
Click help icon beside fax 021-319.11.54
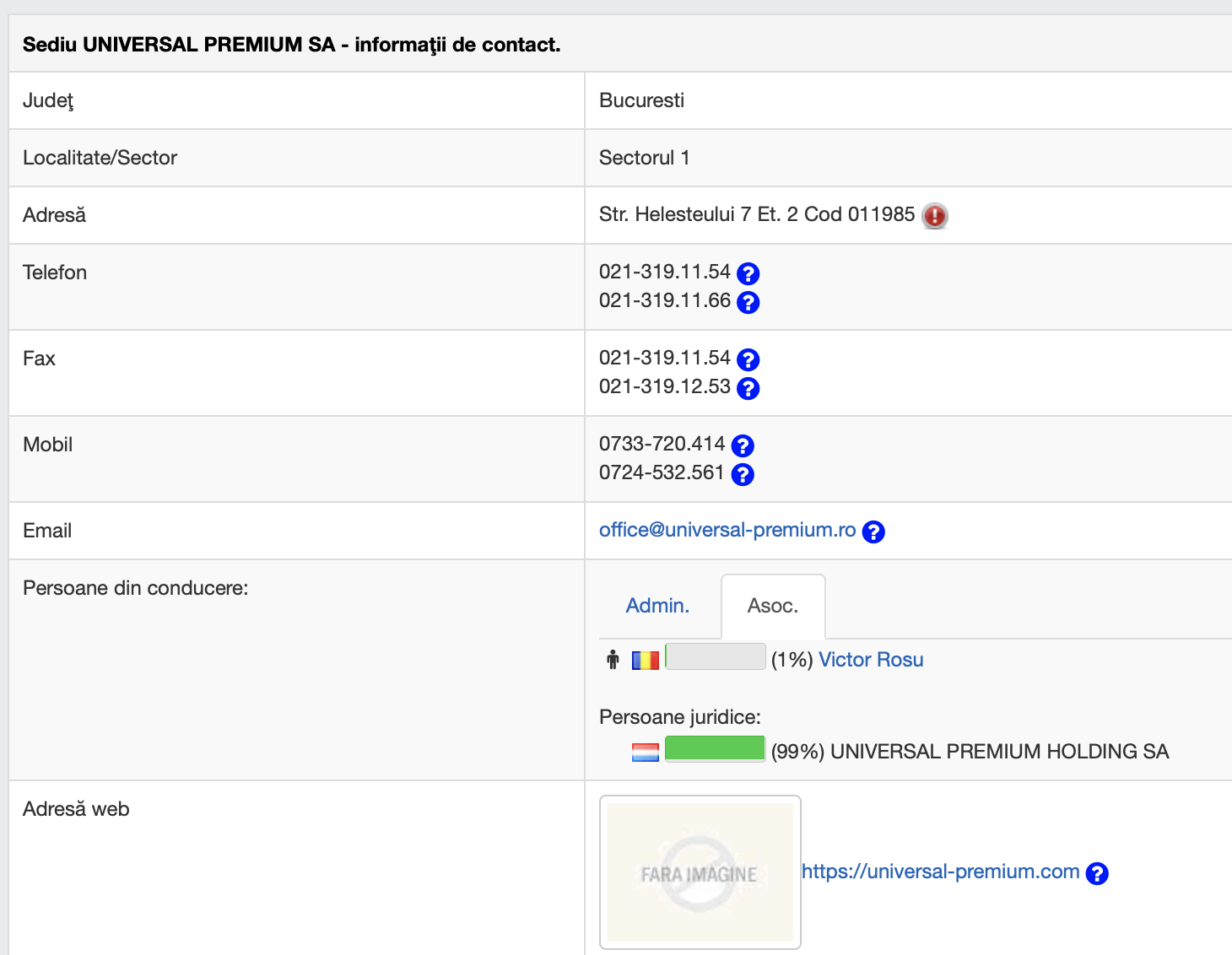(x=748, y=359)
